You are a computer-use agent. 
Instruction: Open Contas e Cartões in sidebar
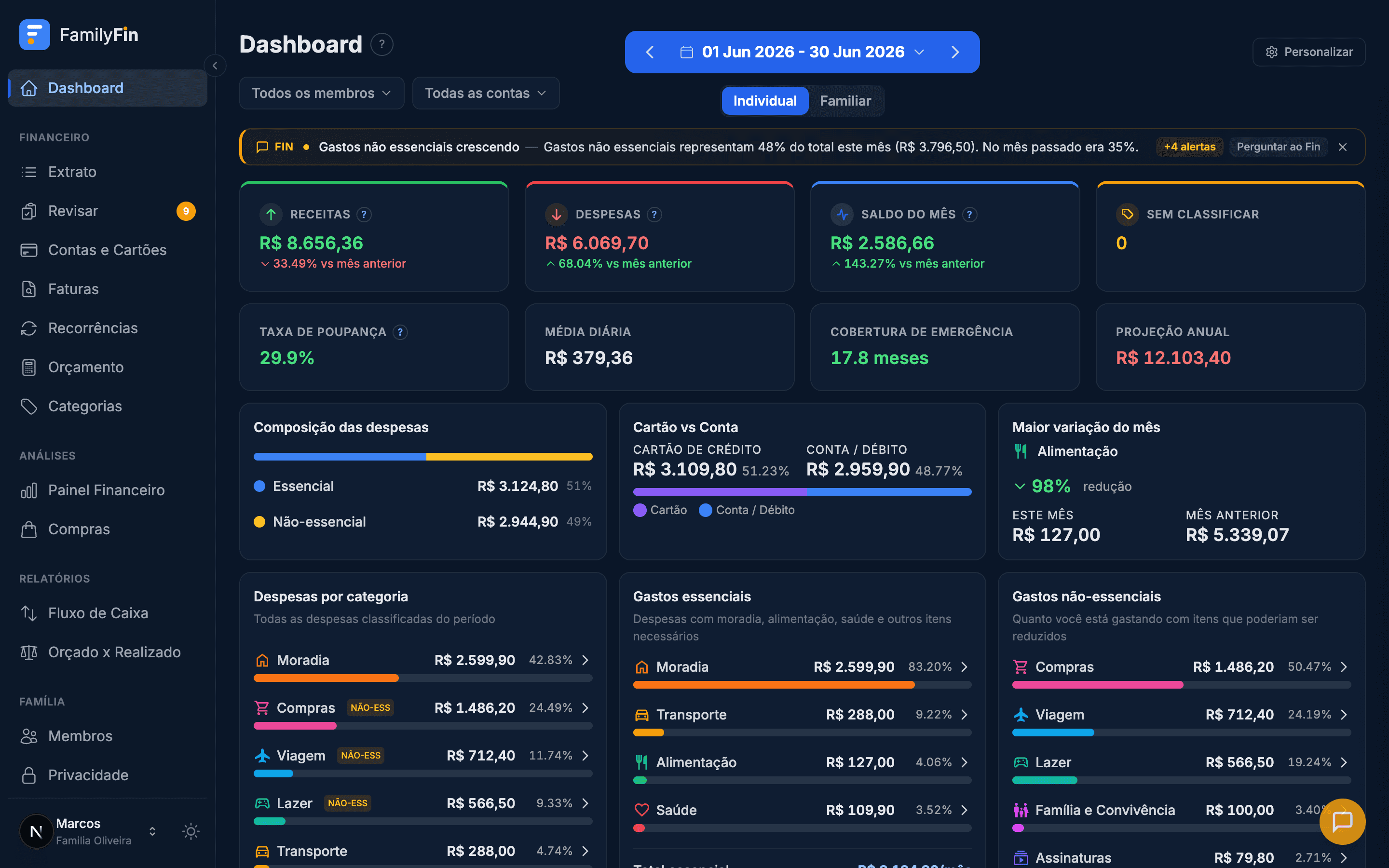tap(108, 250)
